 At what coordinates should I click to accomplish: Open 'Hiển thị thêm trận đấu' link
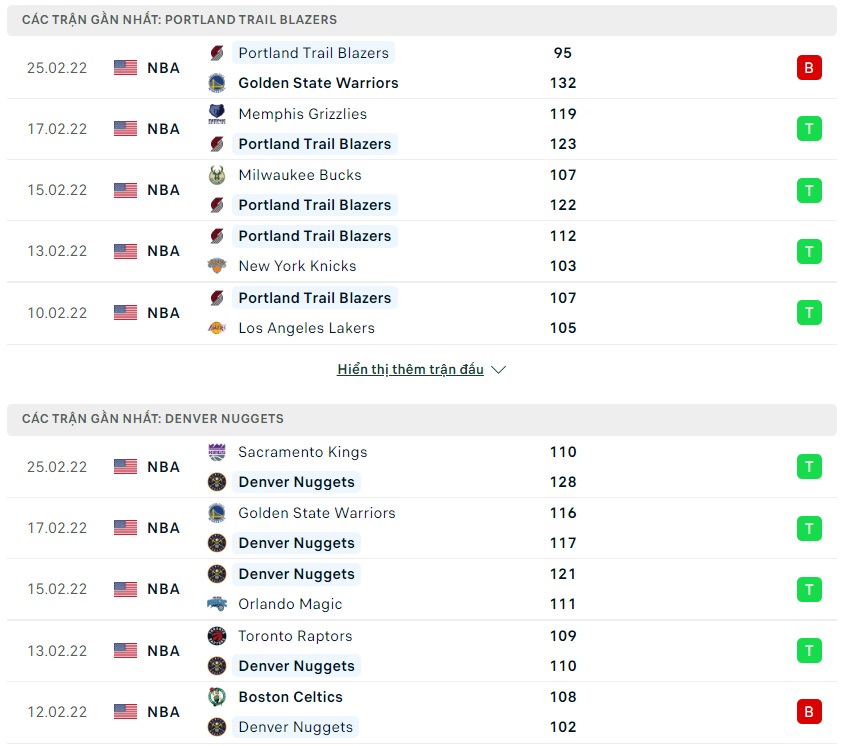(410, 370)
